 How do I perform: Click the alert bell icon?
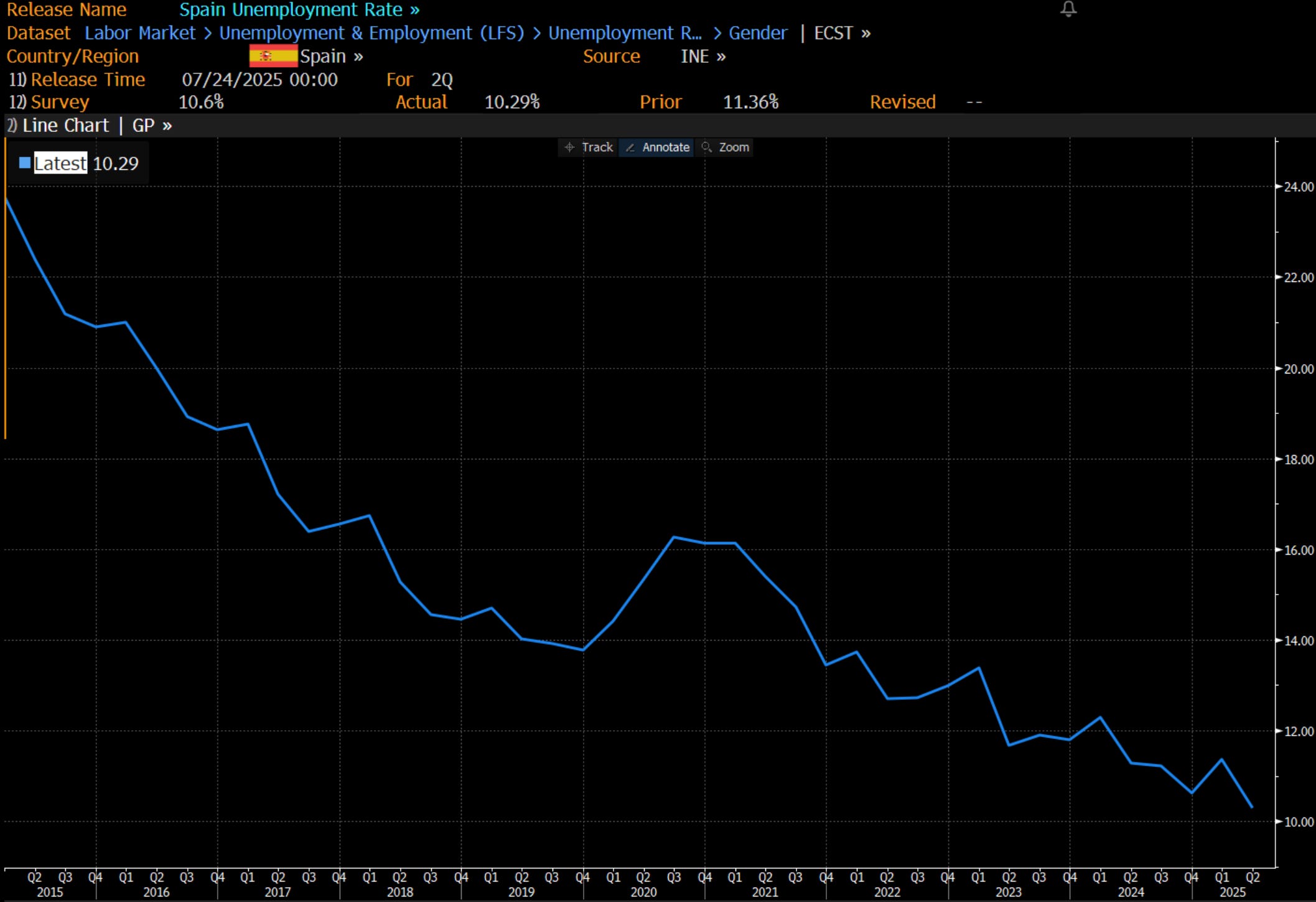pos(1068,9)
